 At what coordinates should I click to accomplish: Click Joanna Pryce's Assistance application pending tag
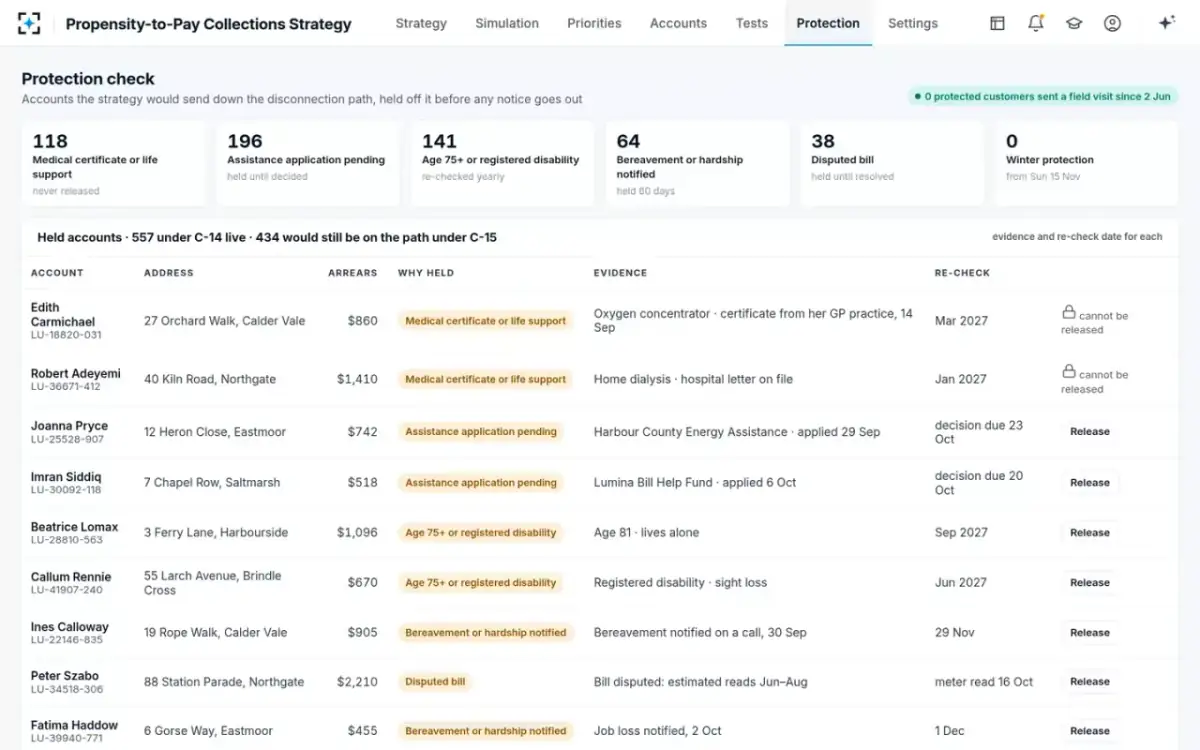click(x=481, y=432)
